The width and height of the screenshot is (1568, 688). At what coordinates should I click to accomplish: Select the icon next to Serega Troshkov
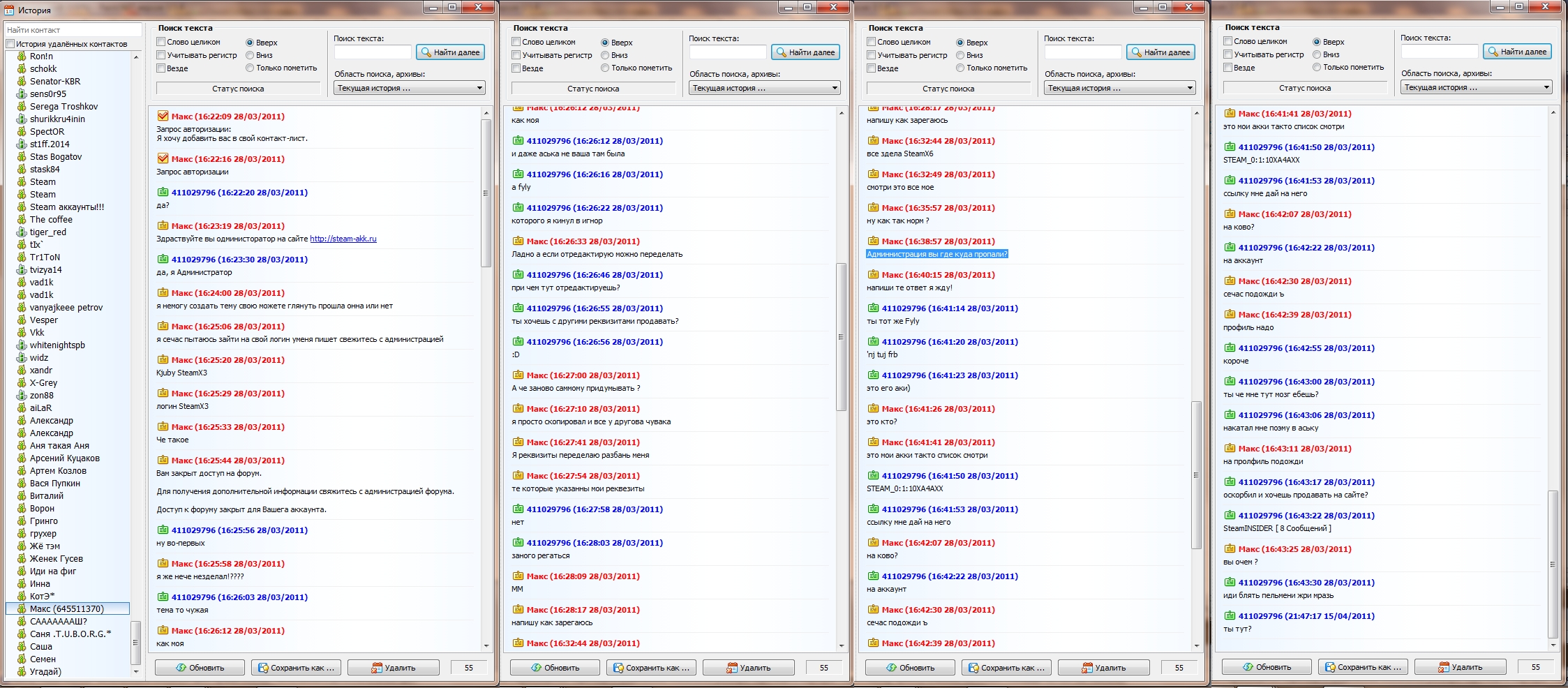point(22,107)
